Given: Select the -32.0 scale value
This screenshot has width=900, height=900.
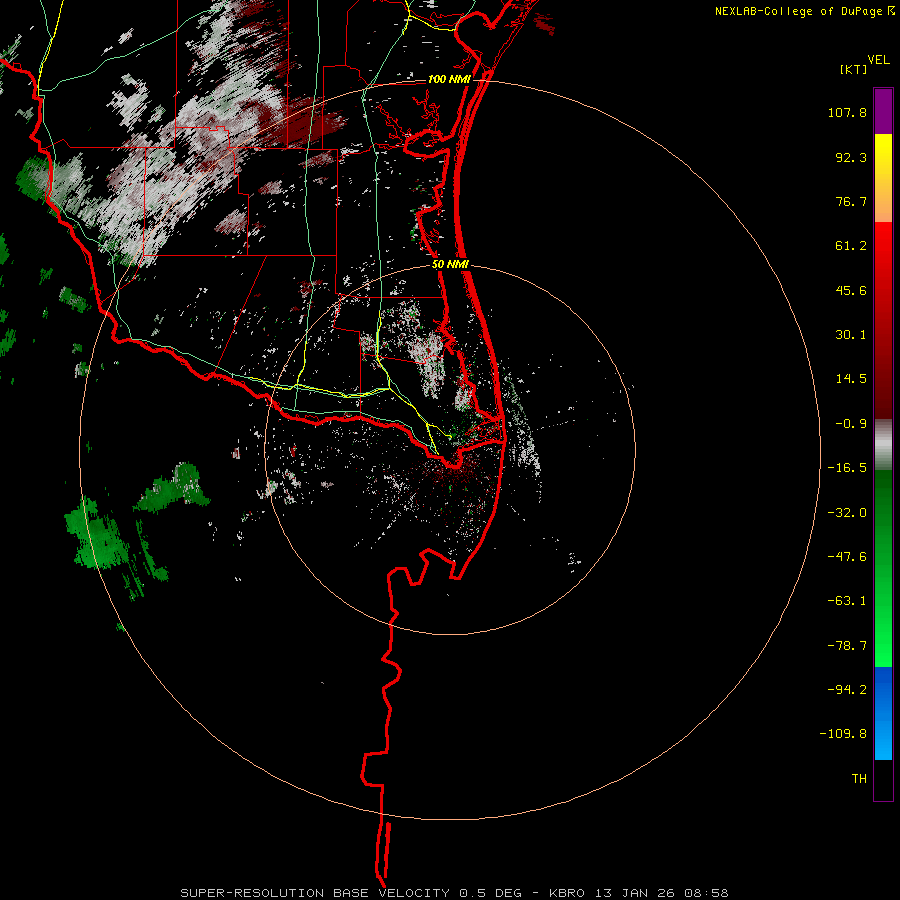Looking at the screenshot, I should tap(847, 513).
